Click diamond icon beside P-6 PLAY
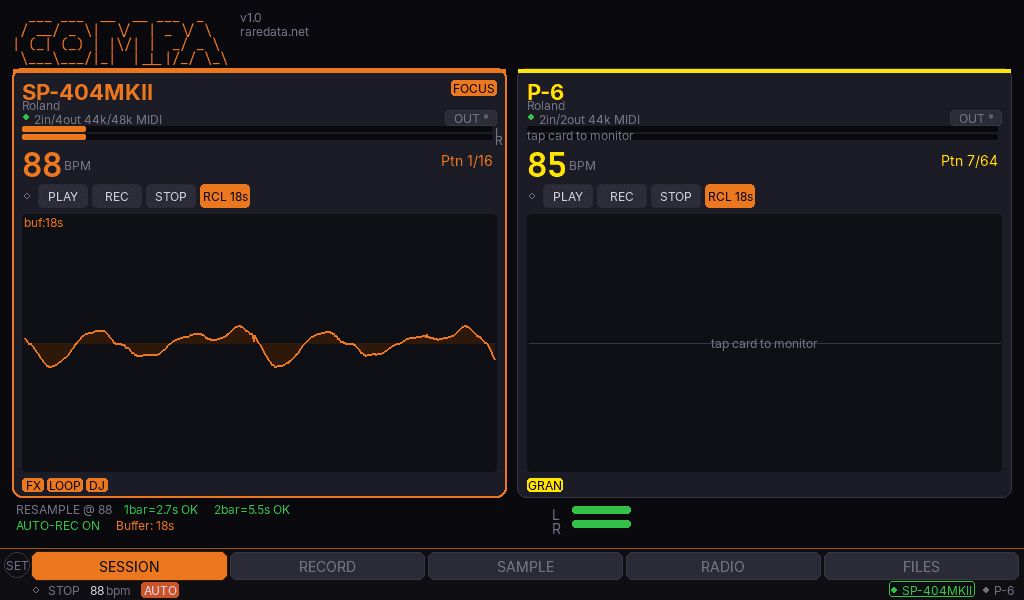The width and height of the screenshot is (1024, 600). 532,196
